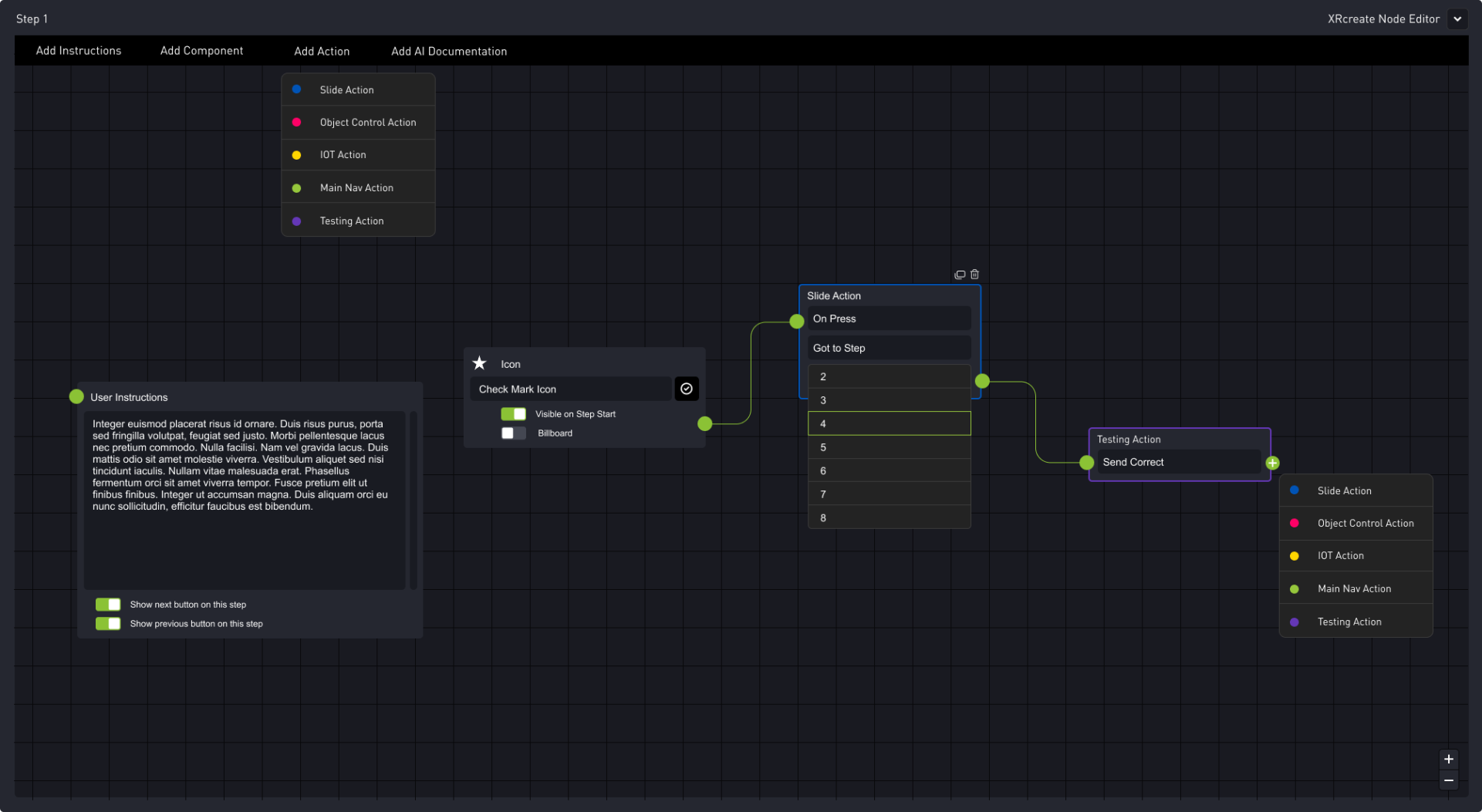
Task: Open the On Press trigger dropdown
Action: 888,318
